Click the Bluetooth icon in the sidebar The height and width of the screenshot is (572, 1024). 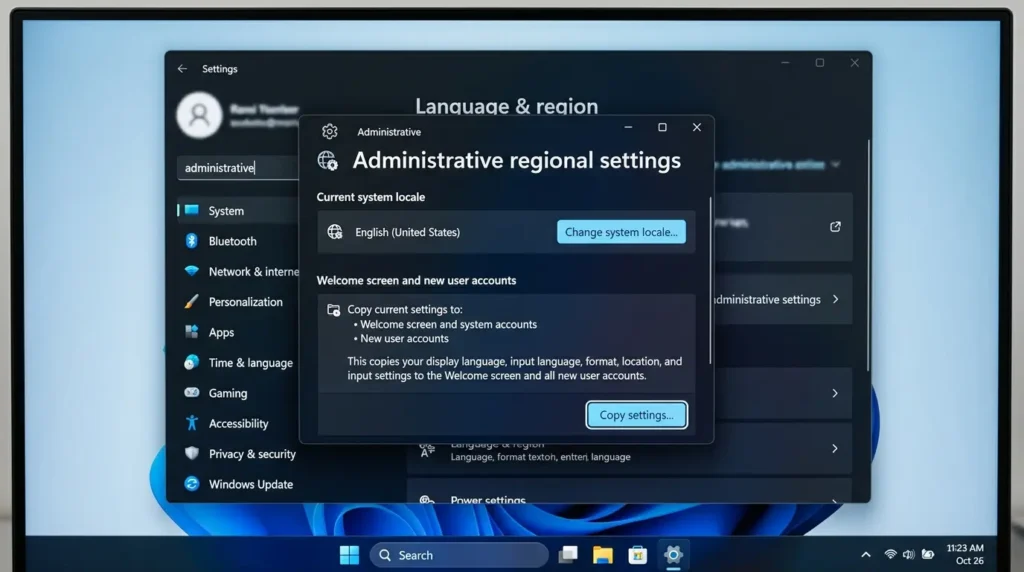pyautogui.click(x=191, y=240)
